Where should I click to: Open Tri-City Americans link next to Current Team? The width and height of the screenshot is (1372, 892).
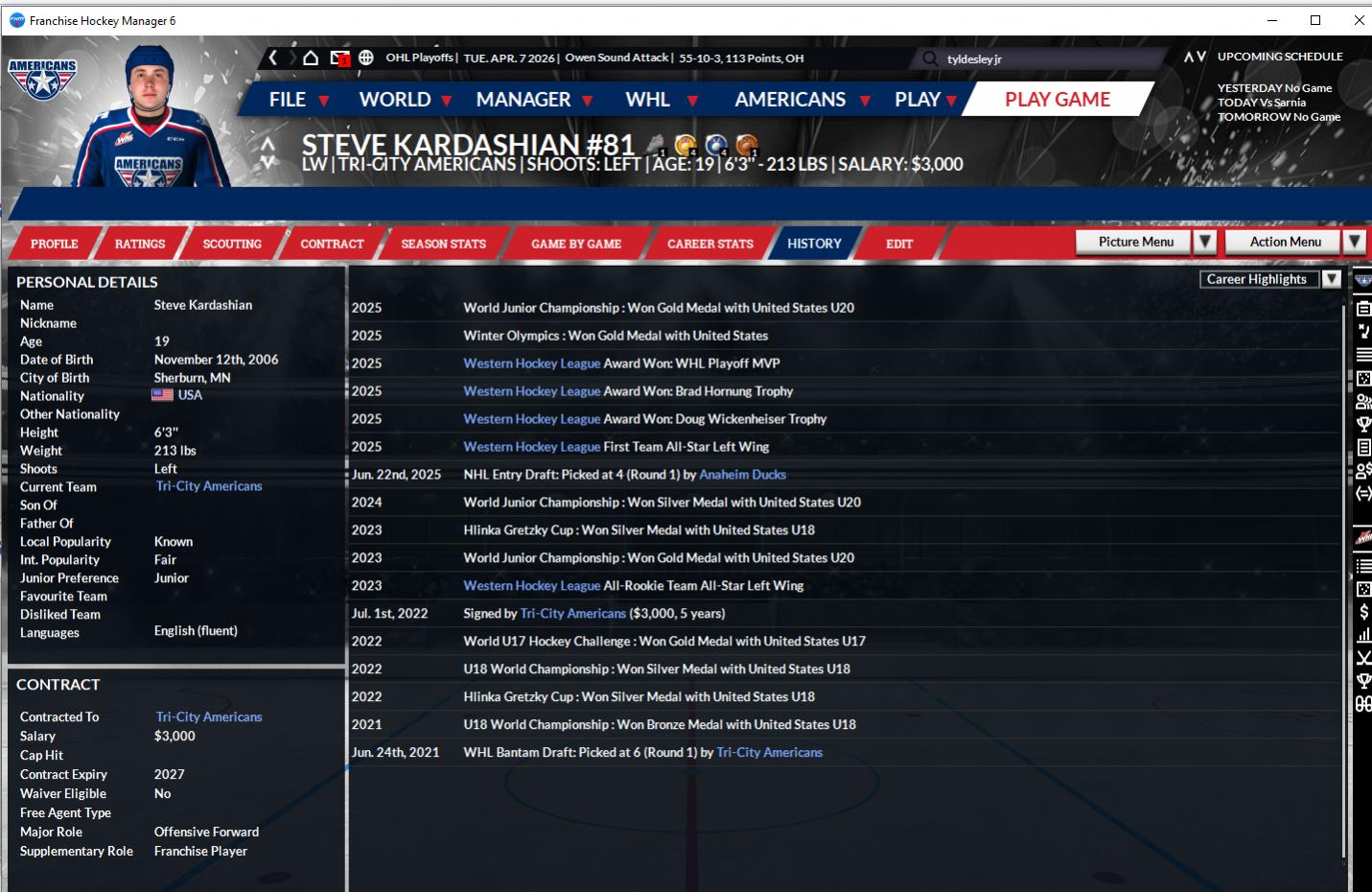[x=209, y=486]
